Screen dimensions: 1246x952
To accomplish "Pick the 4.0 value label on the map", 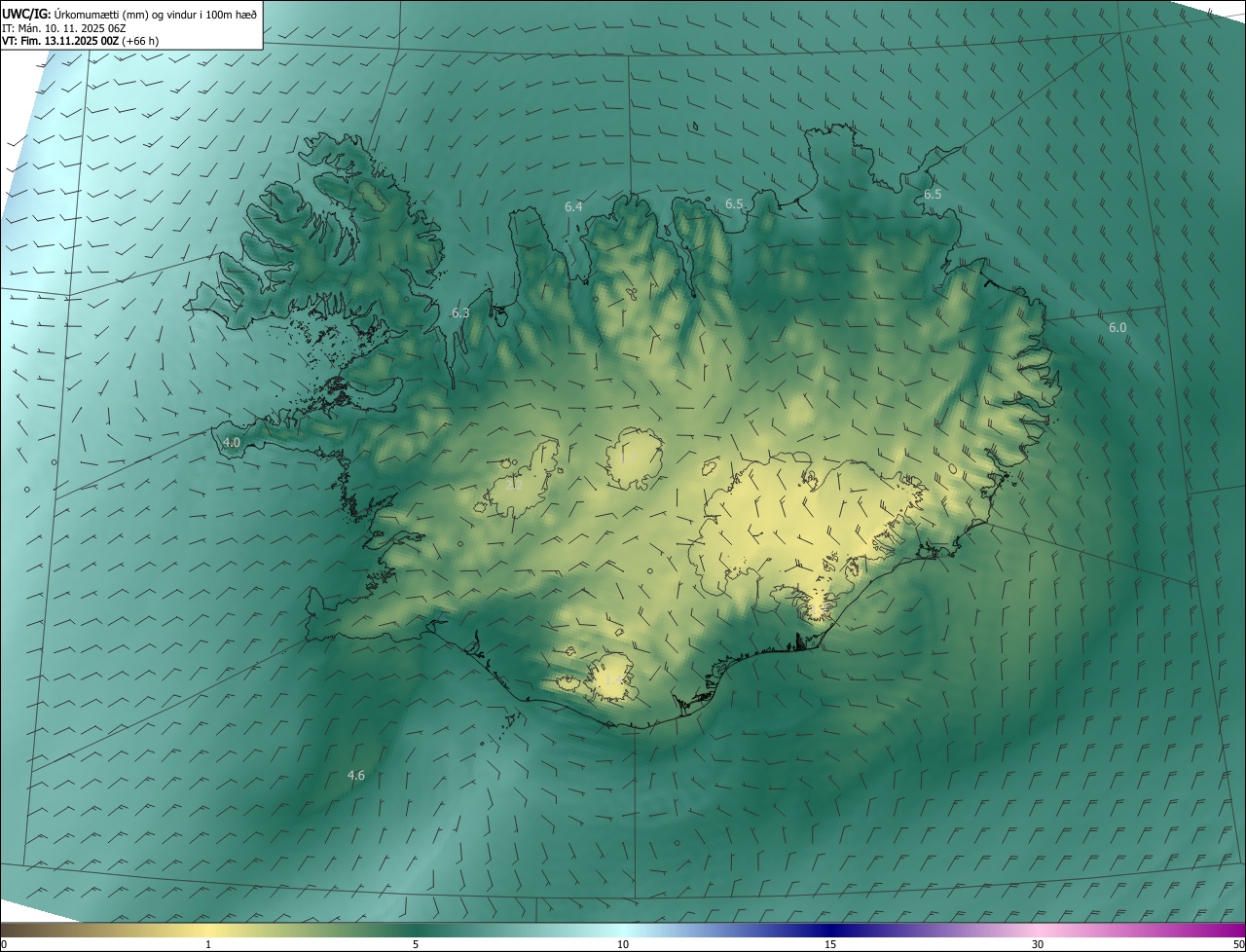I will [x=232, y=442].
